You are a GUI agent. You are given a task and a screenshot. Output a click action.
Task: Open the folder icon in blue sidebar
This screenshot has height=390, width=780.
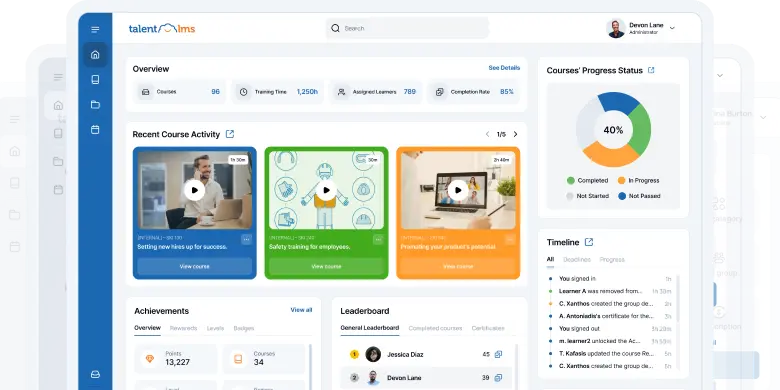click(95, 104)
